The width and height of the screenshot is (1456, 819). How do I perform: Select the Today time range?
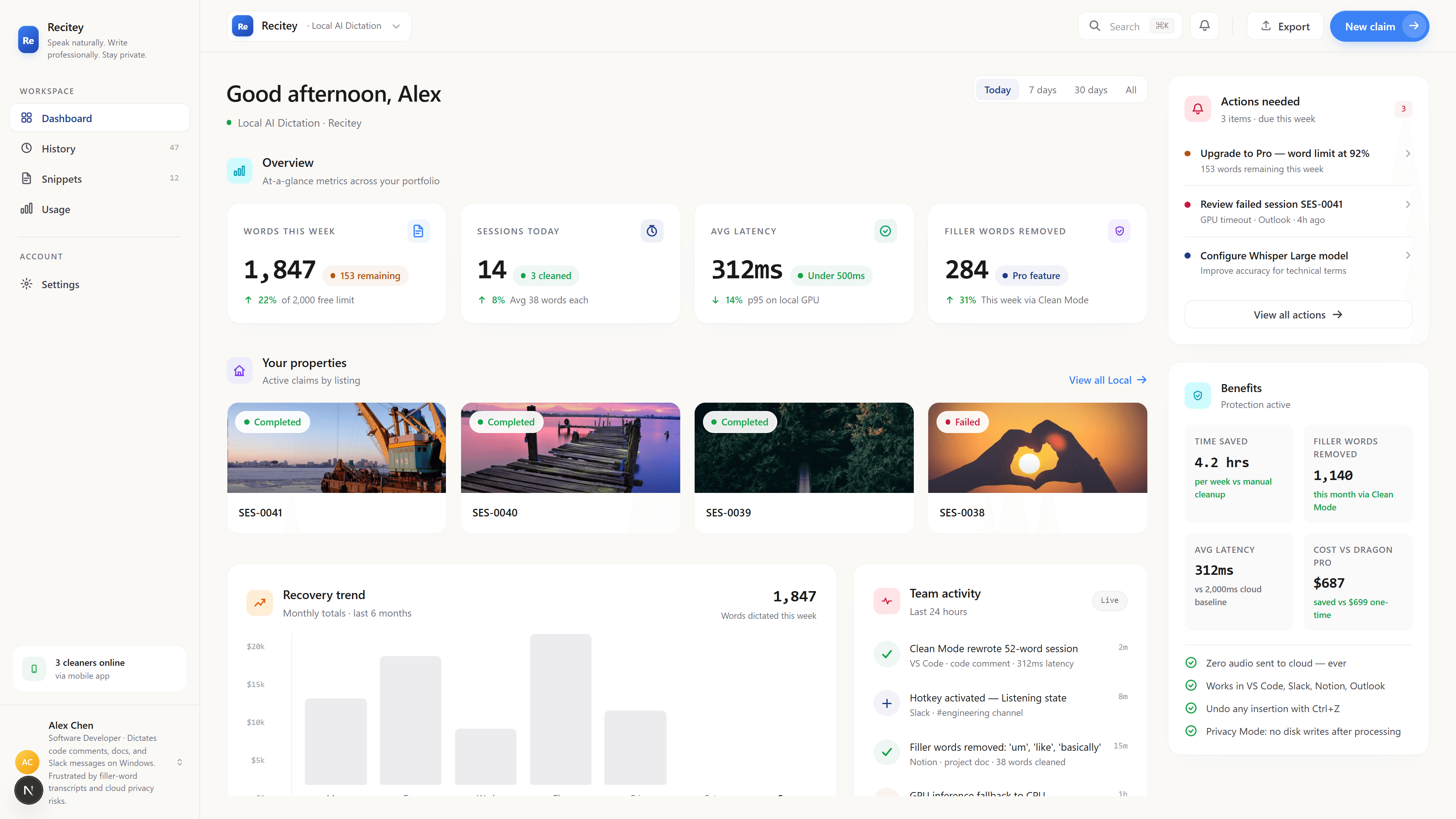[997, 90]
